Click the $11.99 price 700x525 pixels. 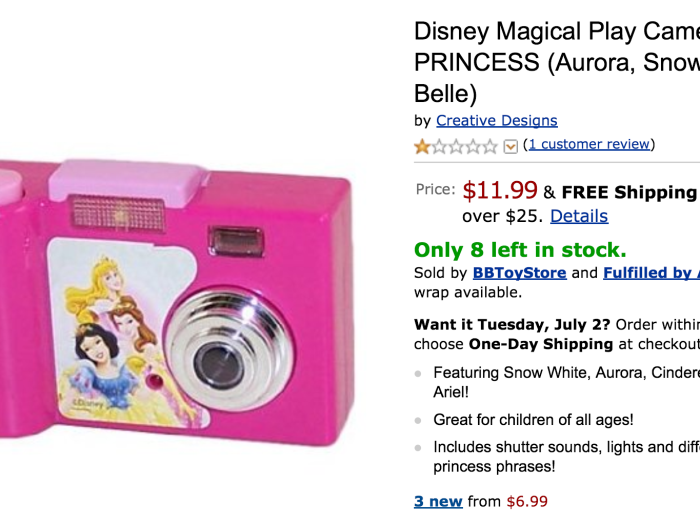[x=500, y=191]
